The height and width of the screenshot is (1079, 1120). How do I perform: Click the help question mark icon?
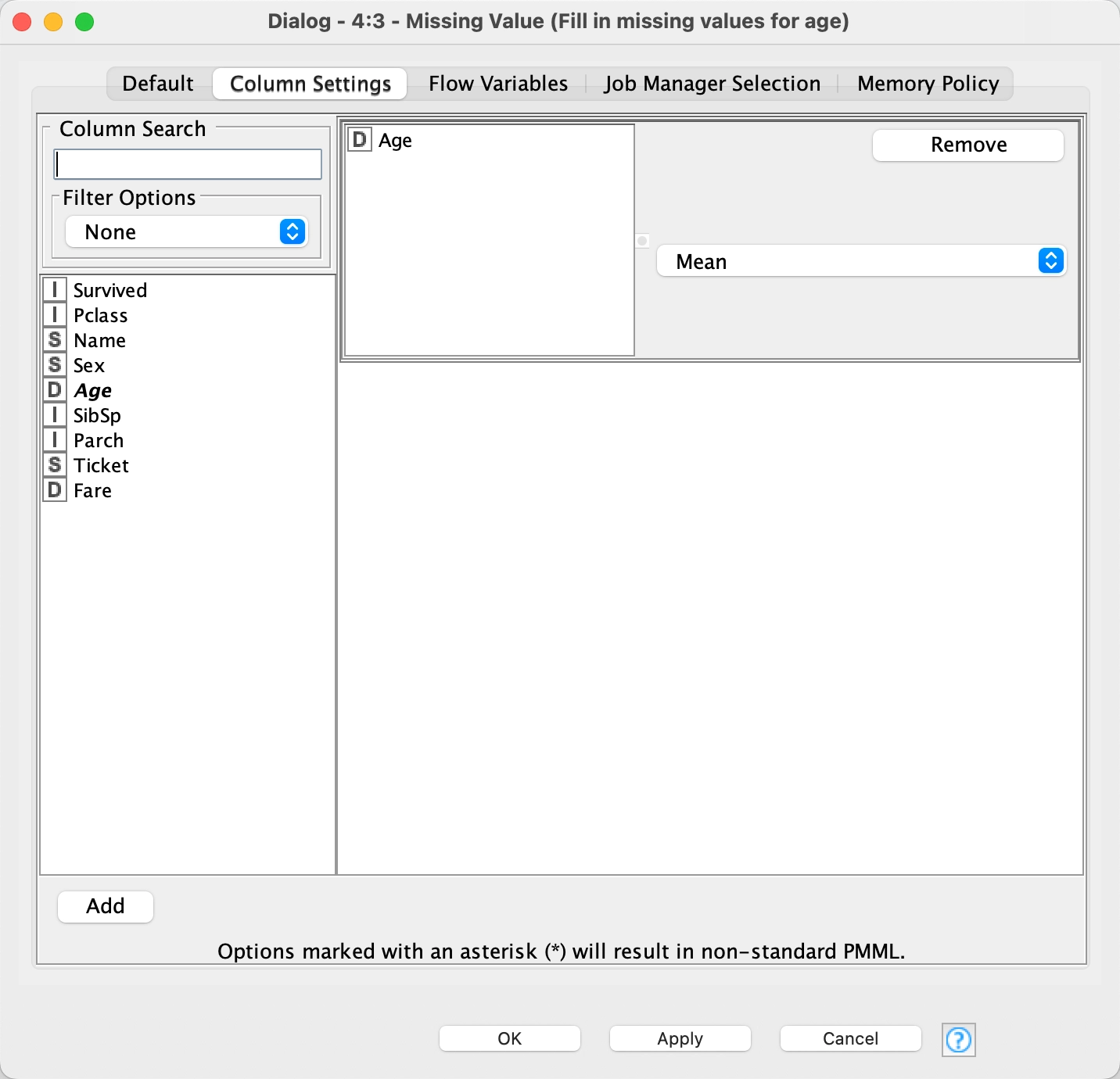point(958,1040)
